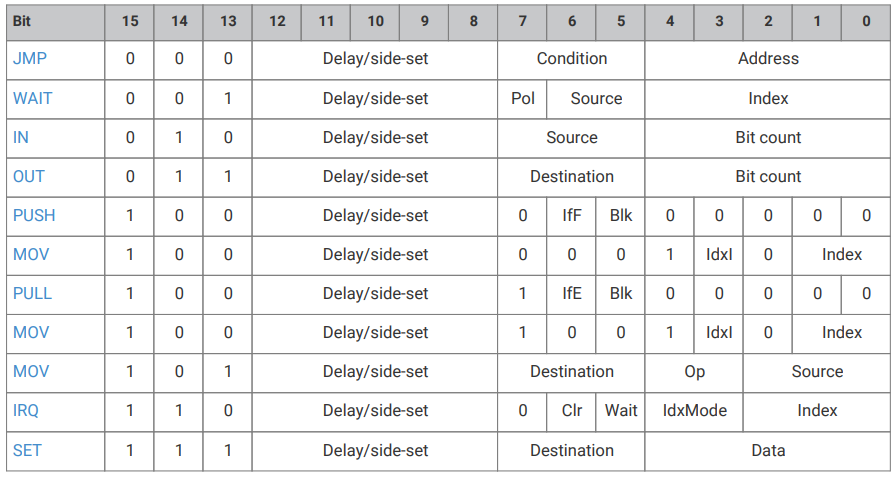The image size is (894, 478).
Task: Follow the OUT instruction link
Action: point(29,176)
